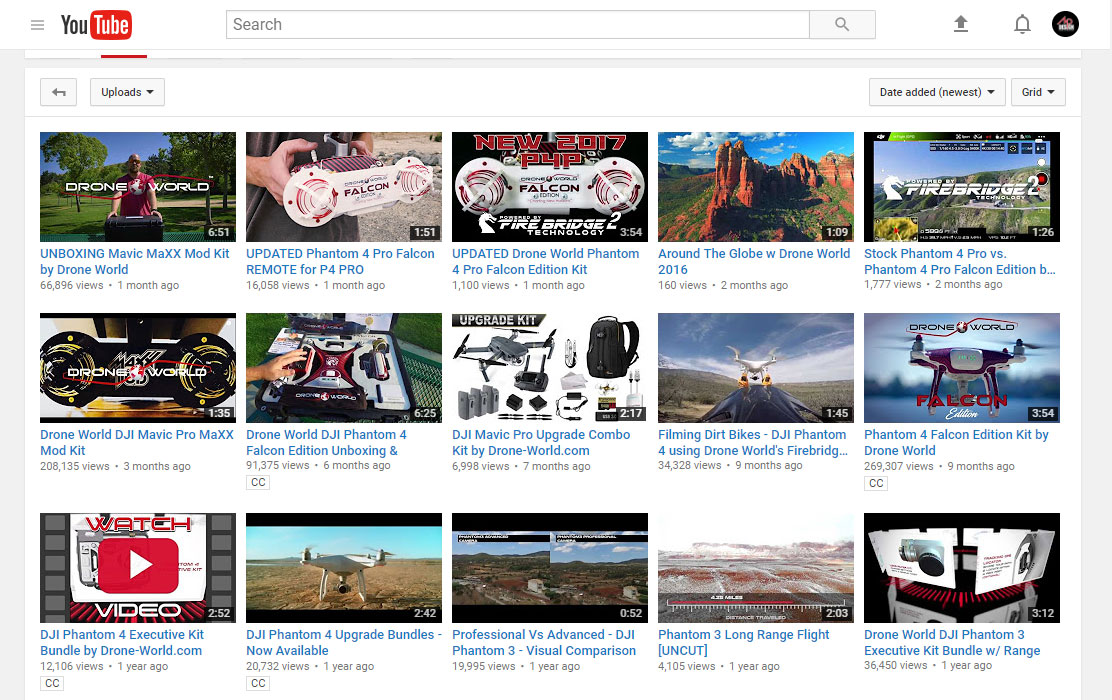Click the 3:12 Phantom 3 camera thumbnail
The image size is (1112, 700).
coord(962,568)
